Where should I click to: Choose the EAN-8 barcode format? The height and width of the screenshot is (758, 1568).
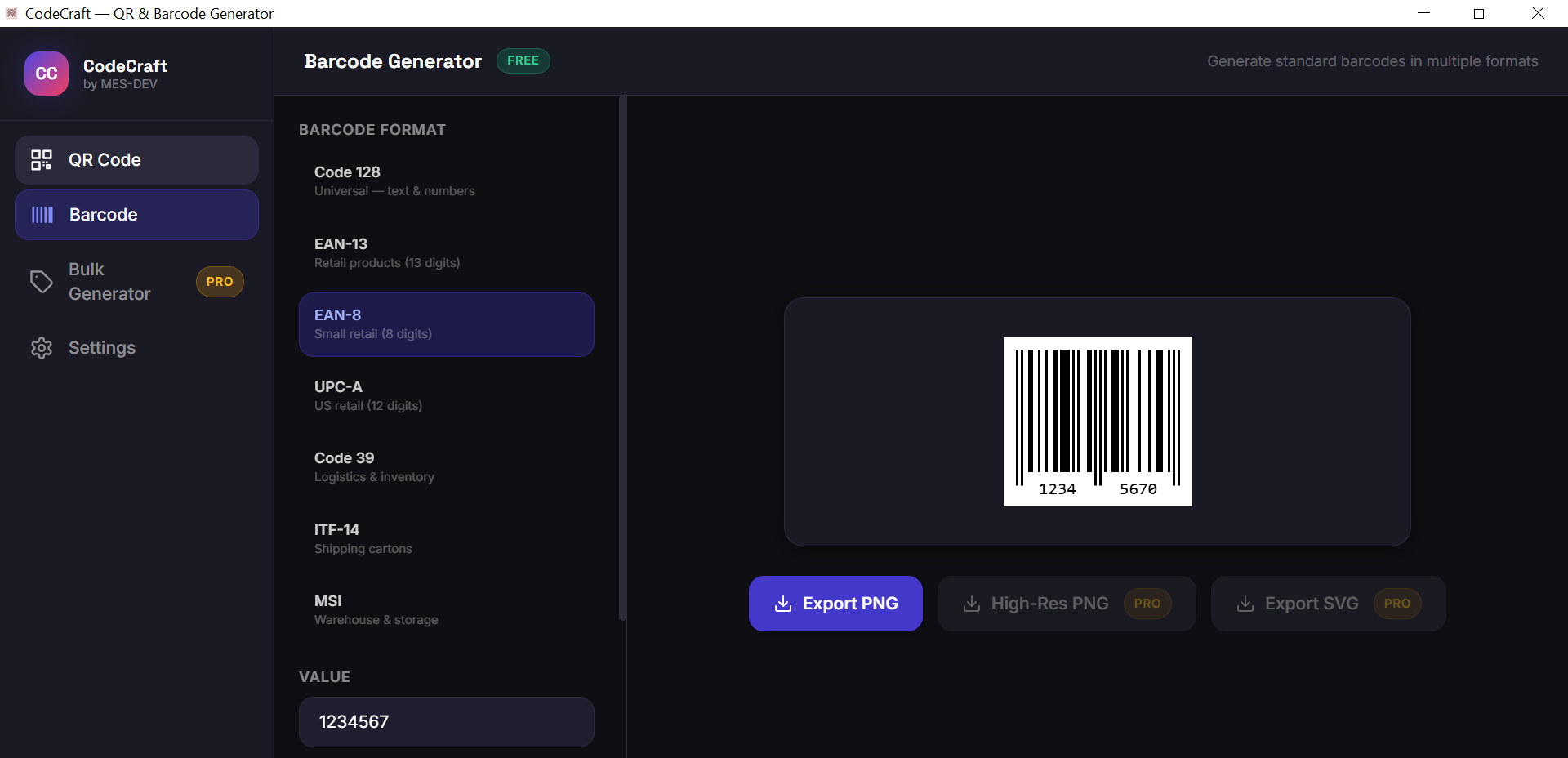pos(446,324)
